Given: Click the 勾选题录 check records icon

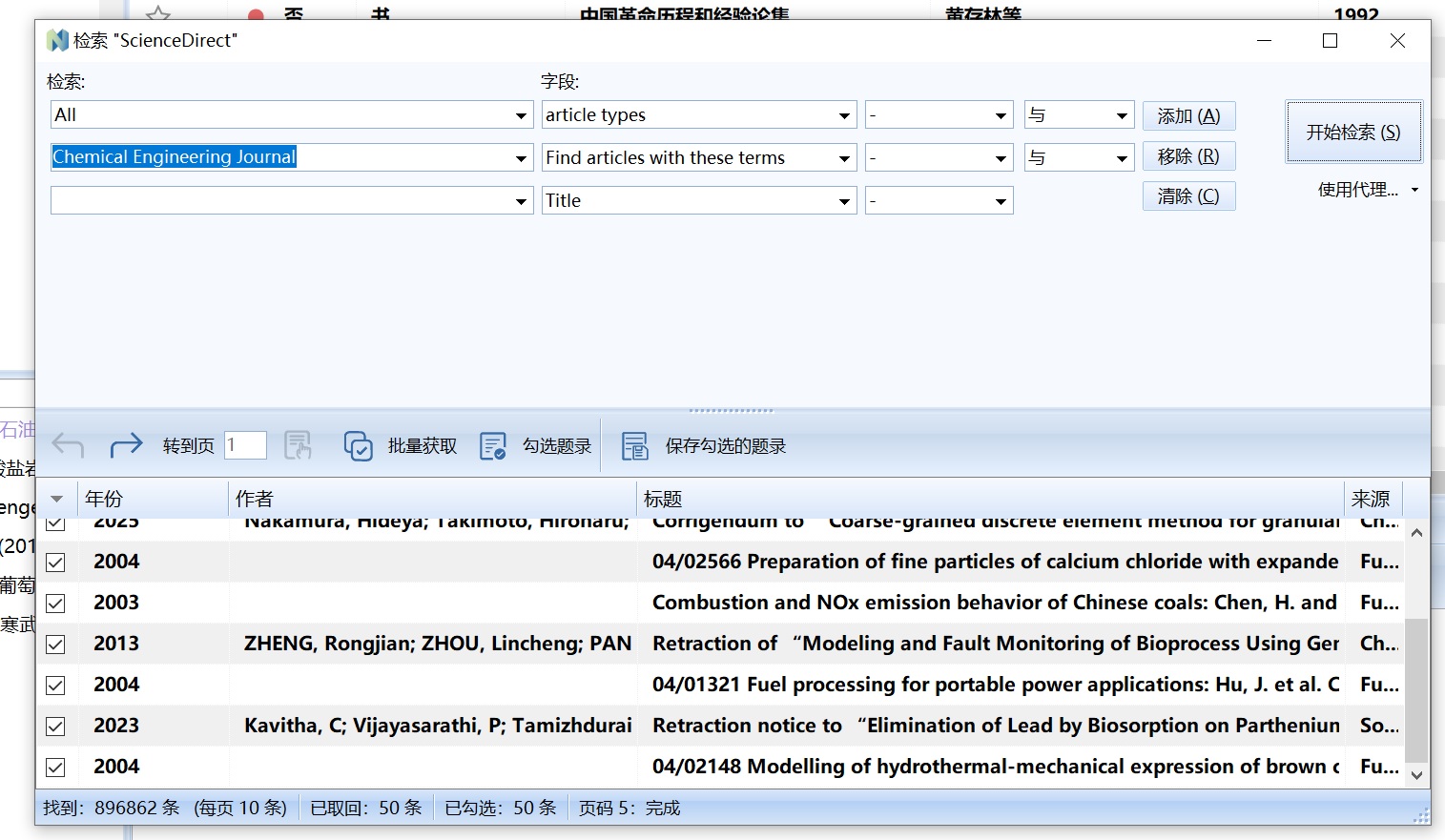Looking at the screenshot, I should [492, 445].
